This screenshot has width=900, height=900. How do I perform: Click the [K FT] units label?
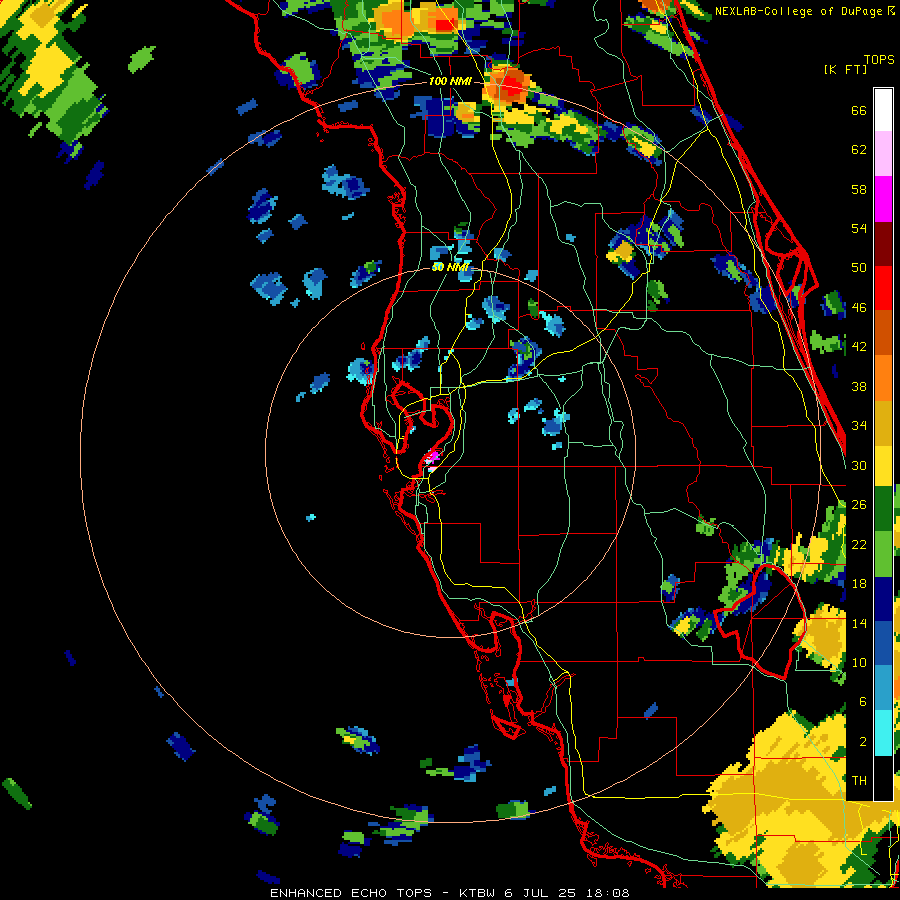coord(845,69)
